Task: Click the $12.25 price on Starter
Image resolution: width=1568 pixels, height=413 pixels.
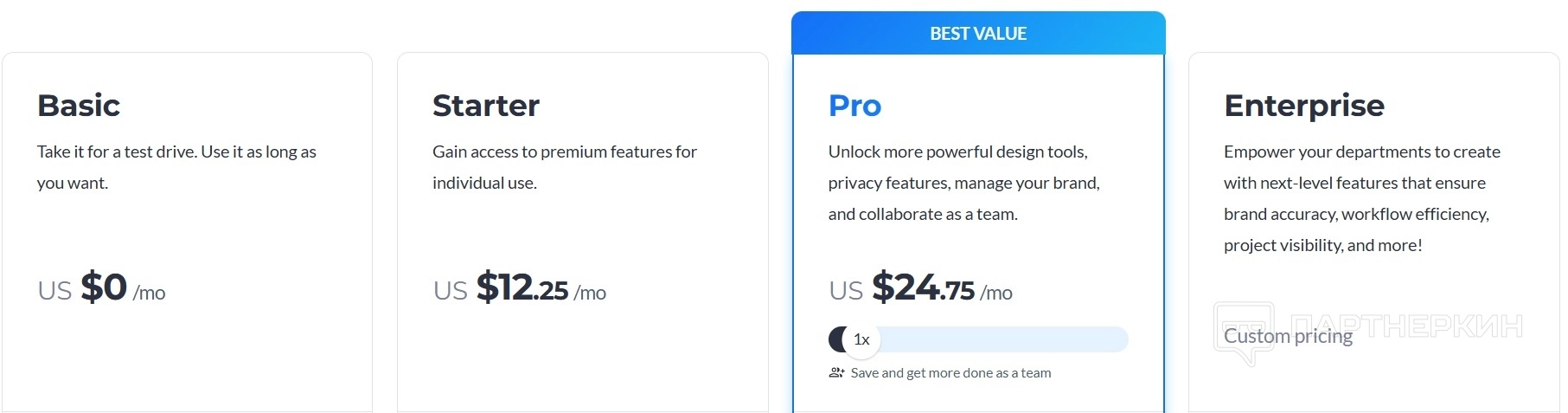Action: click(x=522, y=287)
